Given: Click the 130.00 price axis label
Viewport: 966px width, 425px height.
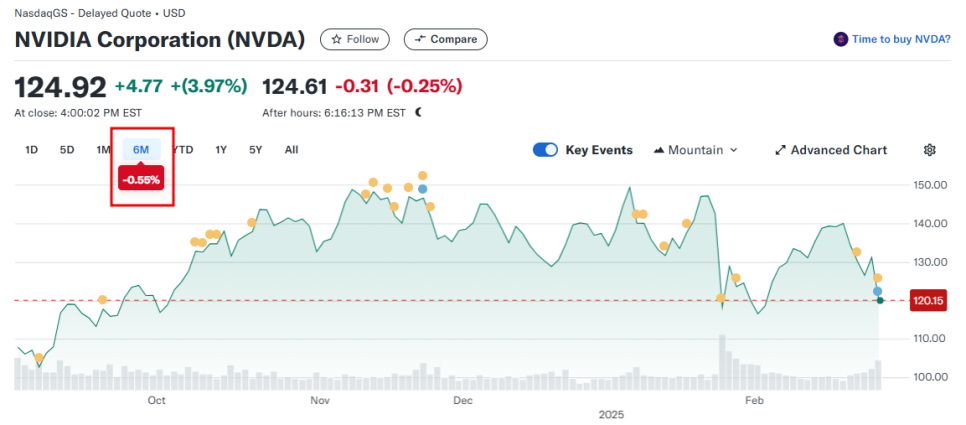Looking at the screenshot, I should pos(929,262).
